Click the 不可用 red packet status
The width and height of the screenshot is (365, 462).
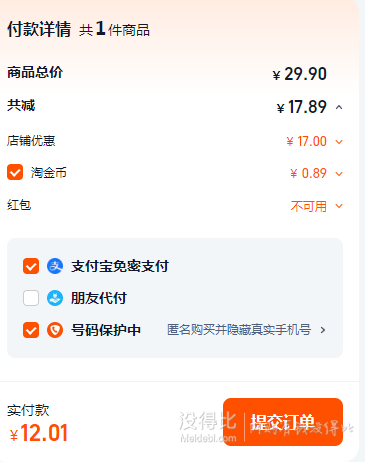click(309, 206)
